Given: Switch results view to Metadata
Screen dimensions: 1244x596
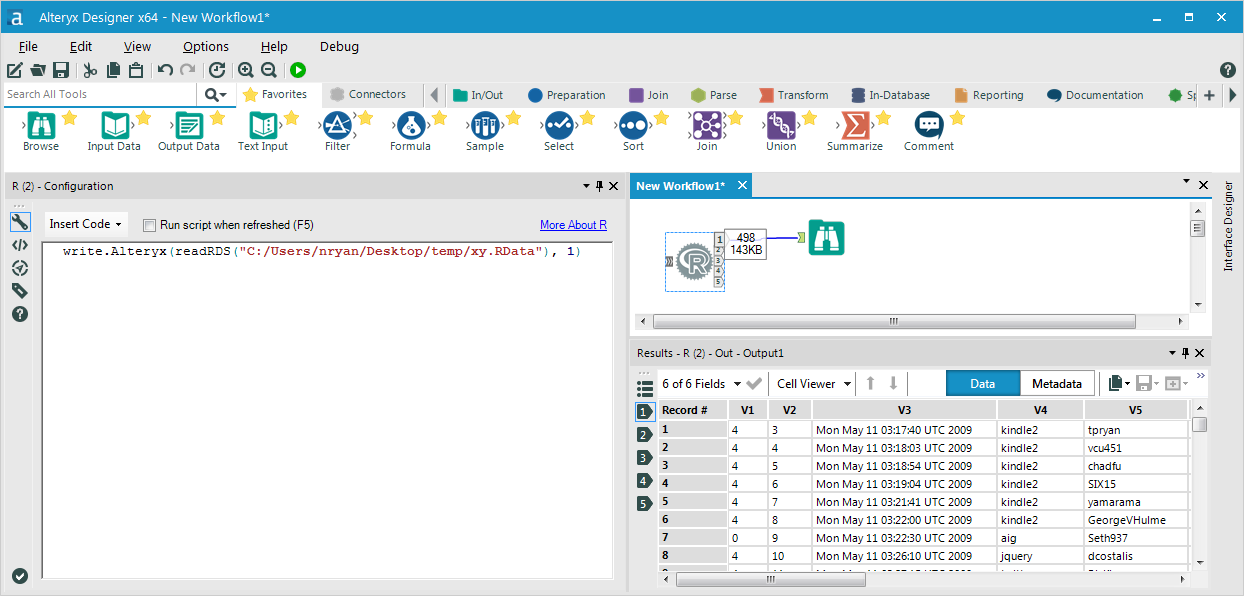Looking at the screenshot, I should (1056, 384).
